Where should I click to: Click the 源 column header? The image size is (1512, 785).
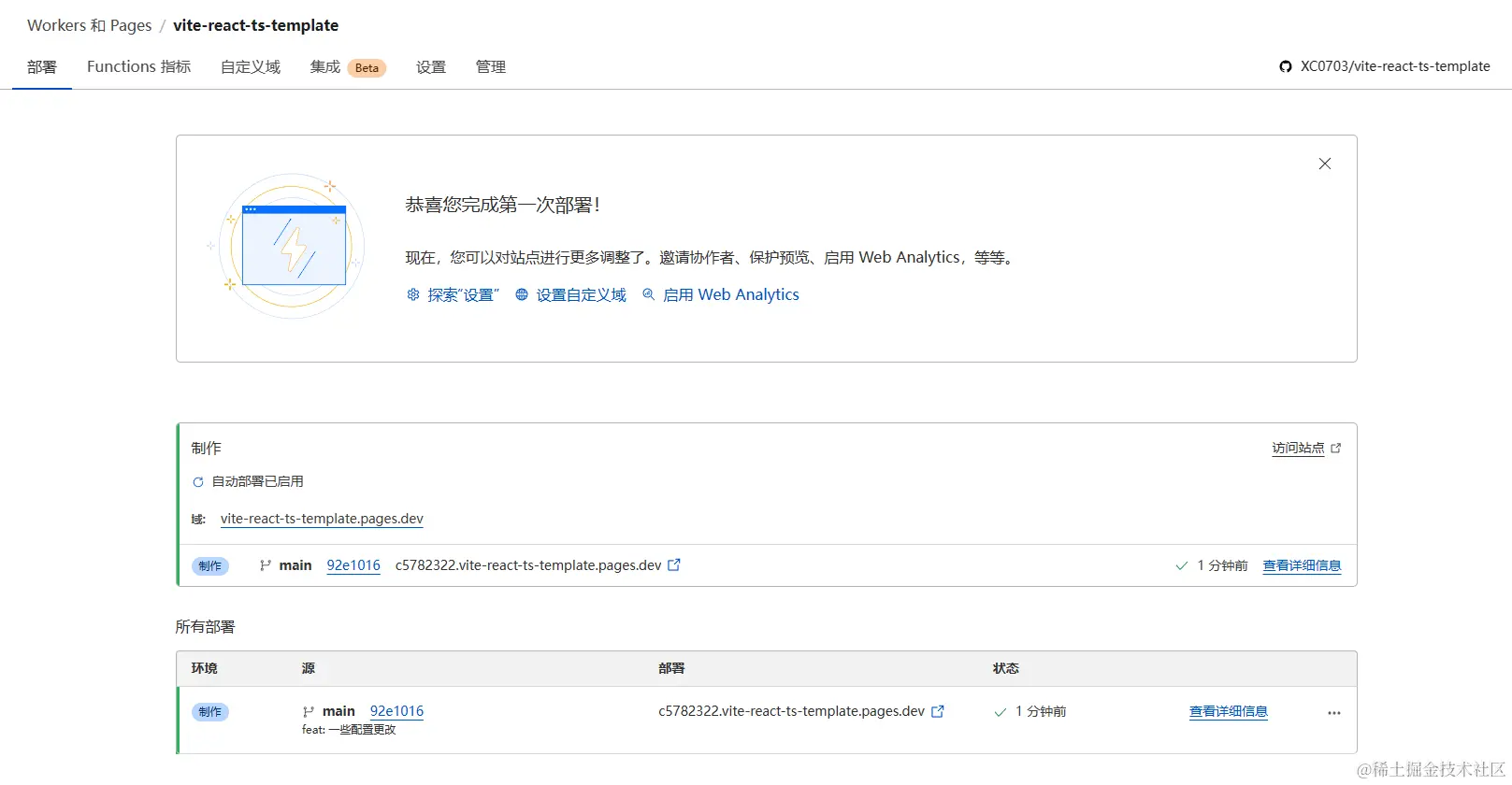pyautogui.click(x=309, y=669)
